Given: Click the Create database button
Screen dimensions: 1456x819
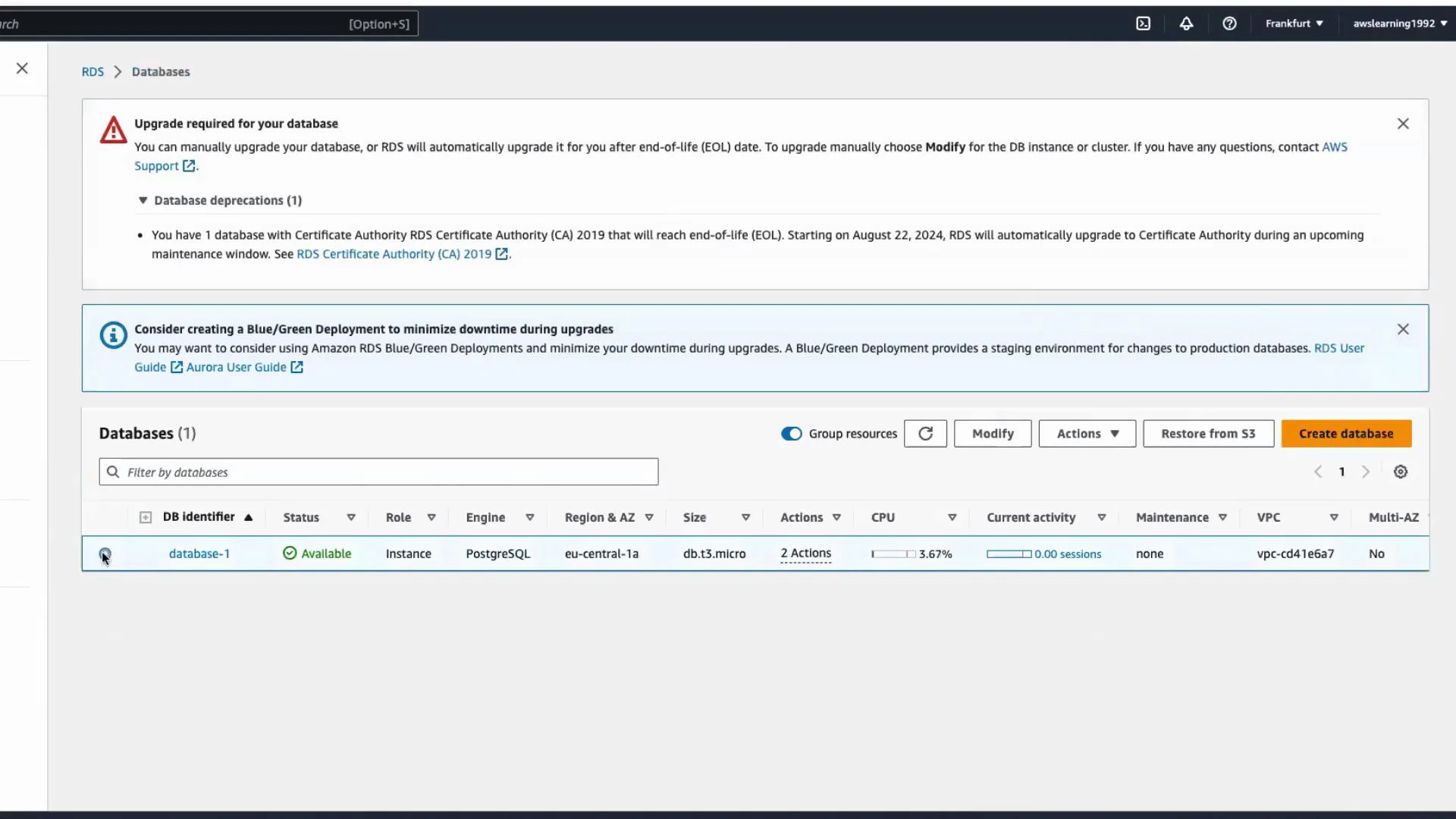Looking at the screenshot, I should [x=1347, y=433].
